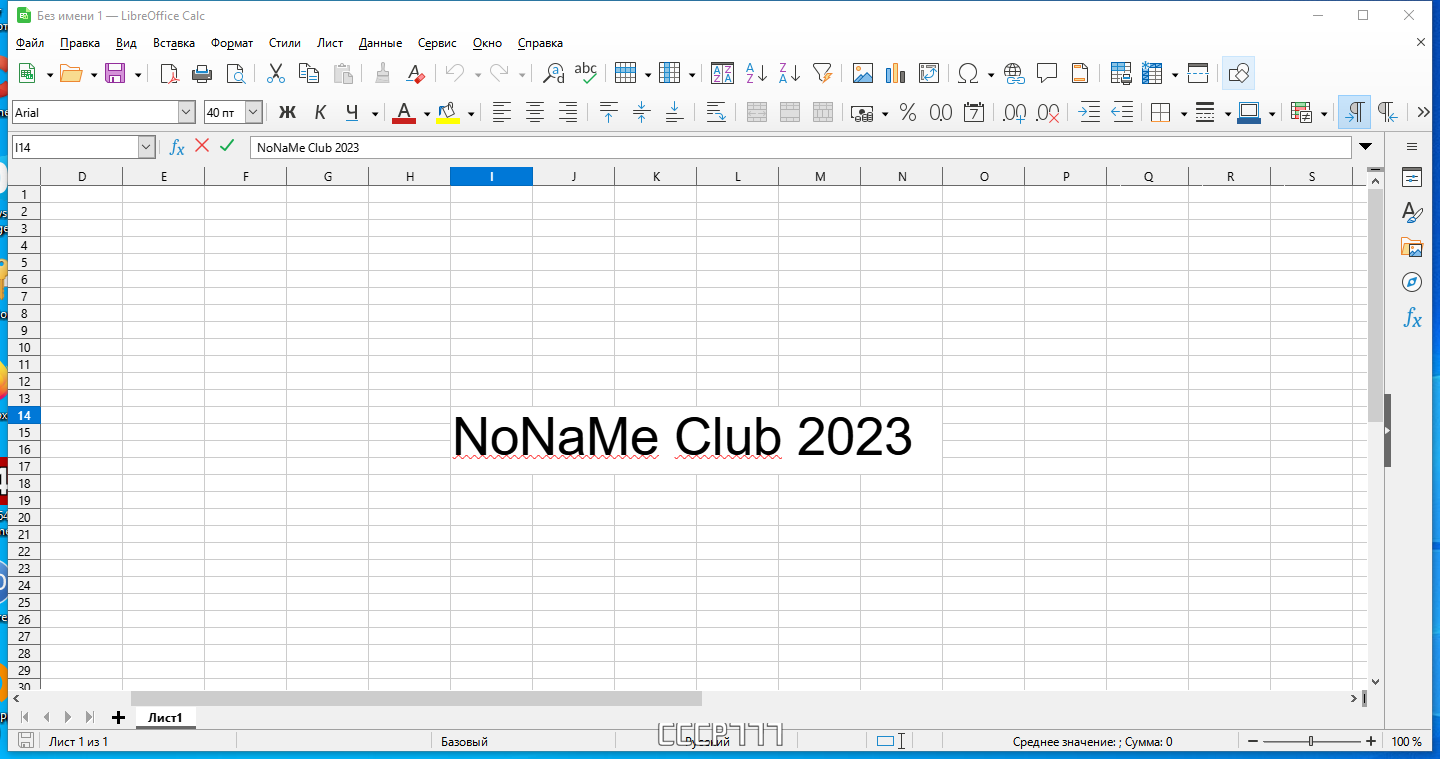Insert a chart using the chart icon
Image resolution: width=1440 pixels, height=759 pixels.
[x=895, y=73]
